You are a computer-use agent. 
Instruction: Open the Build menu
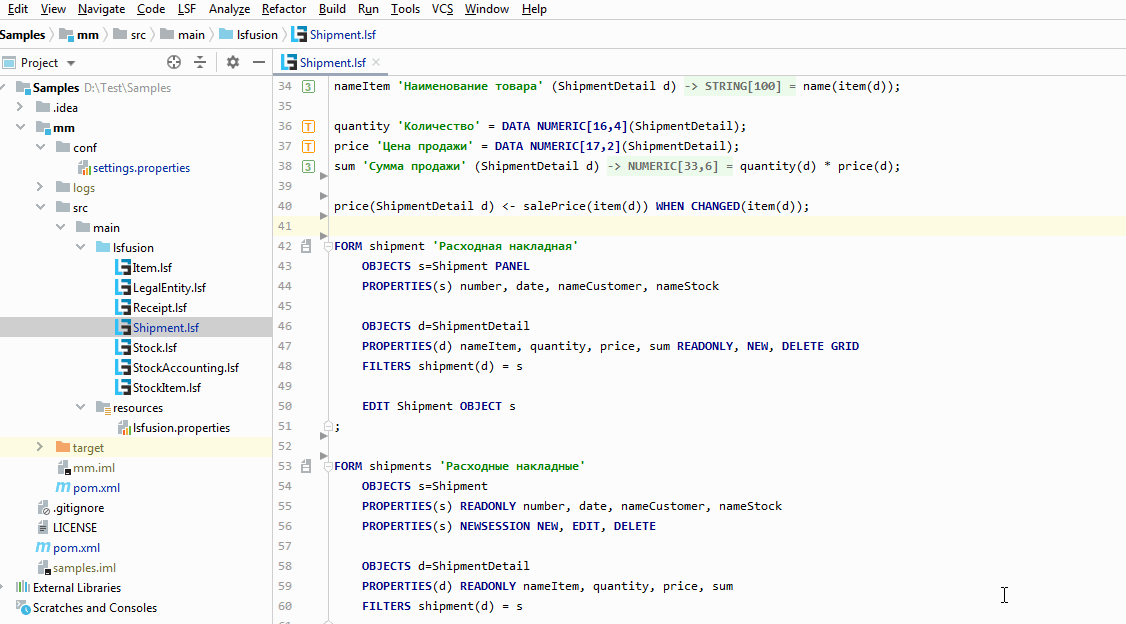point(332,9)
